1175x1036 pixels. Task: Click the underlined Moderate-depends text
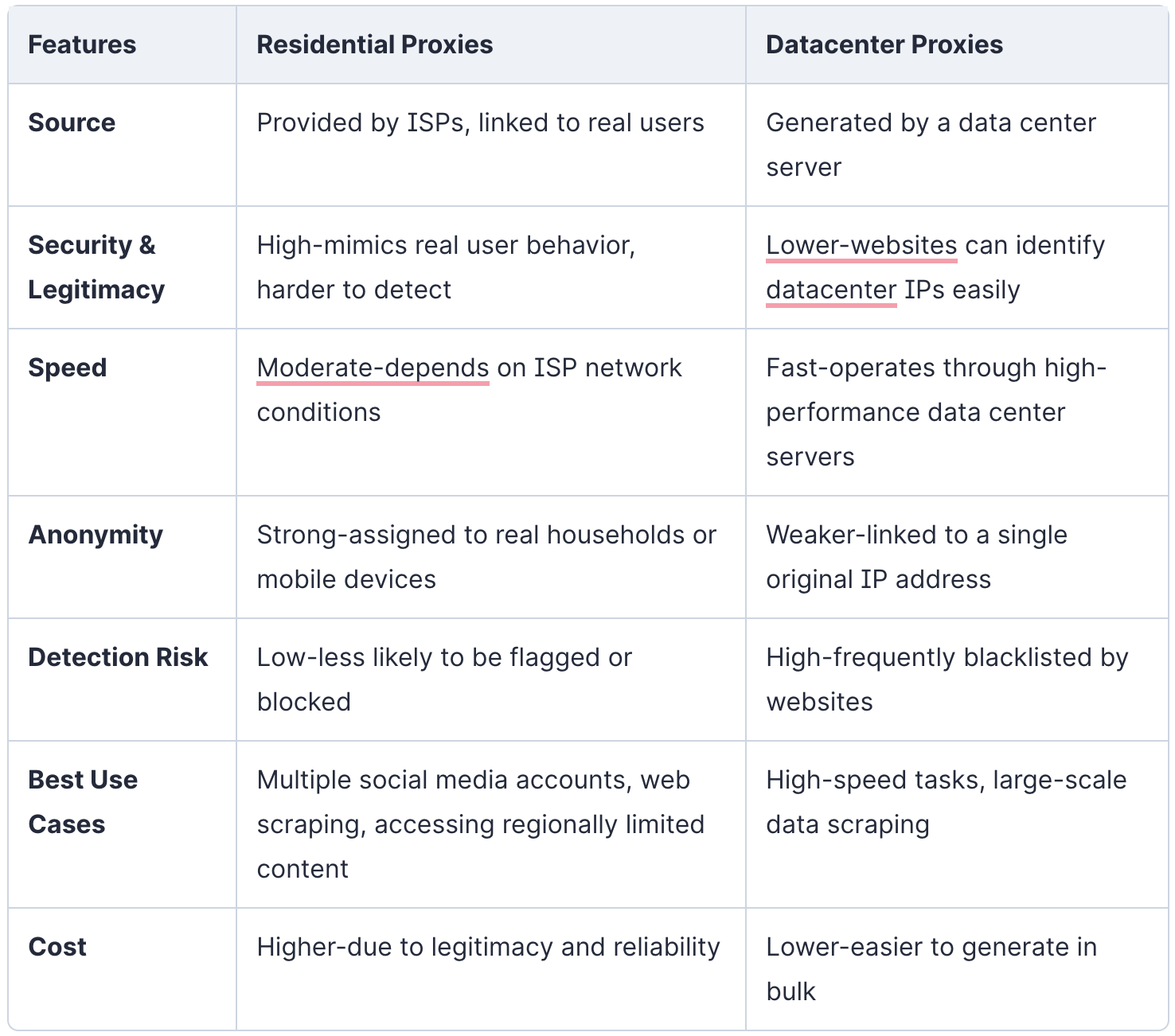pyautogui.click(x=373, y=368)
